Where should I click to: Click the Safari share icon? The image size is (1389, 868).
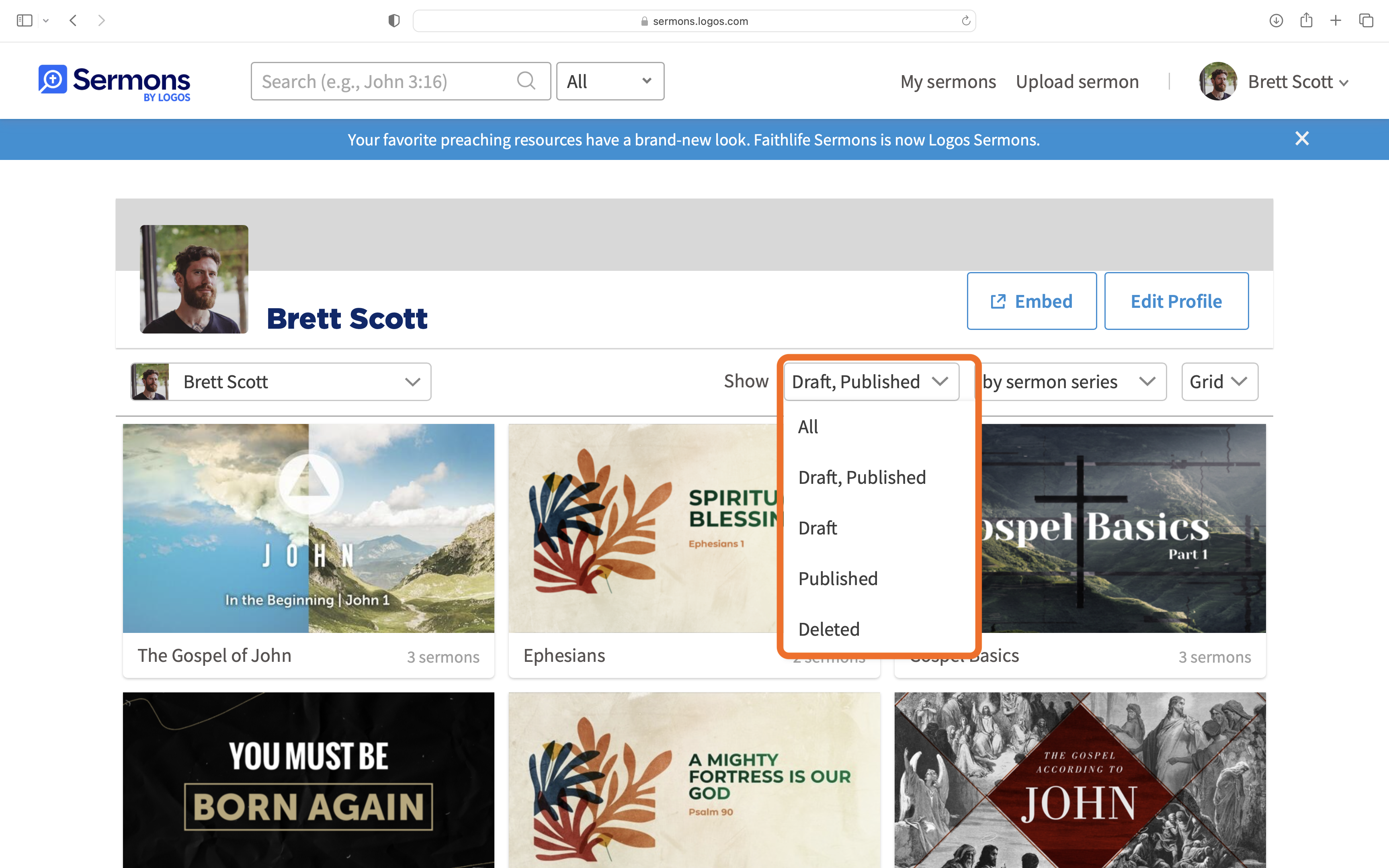pos(1306,20)
